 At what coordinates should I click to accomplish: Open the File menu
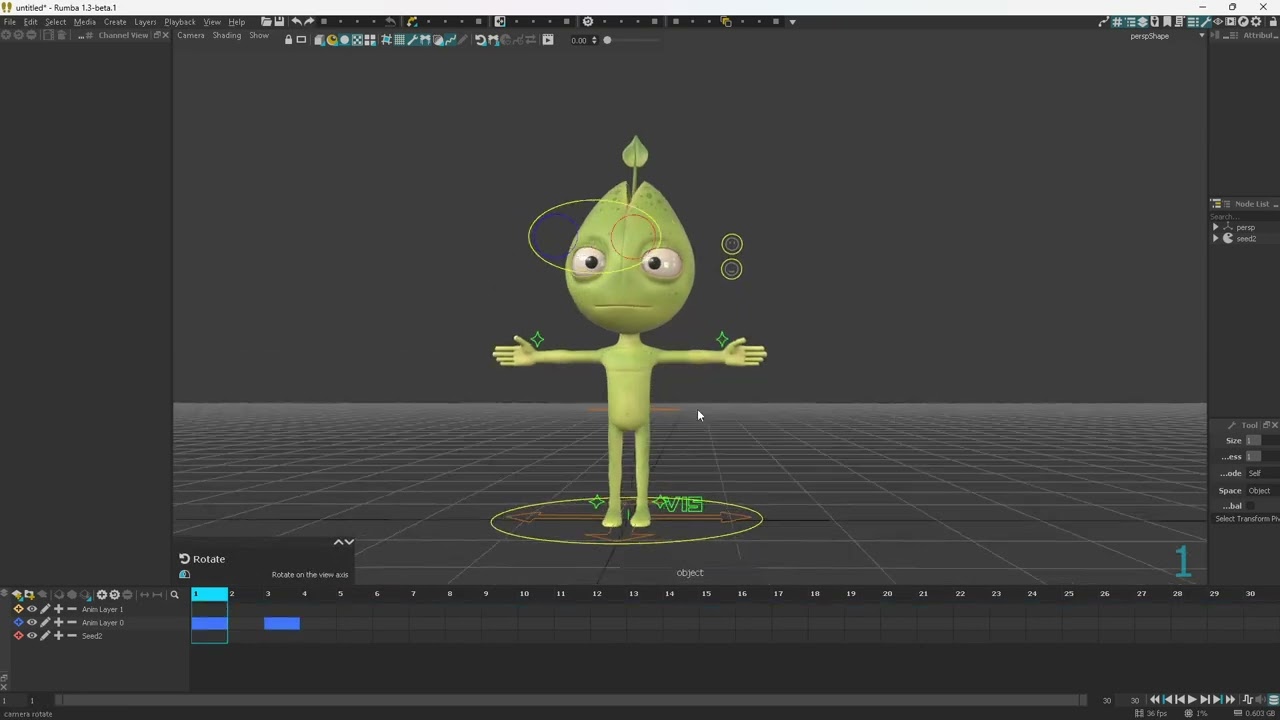tap(10, 22)
